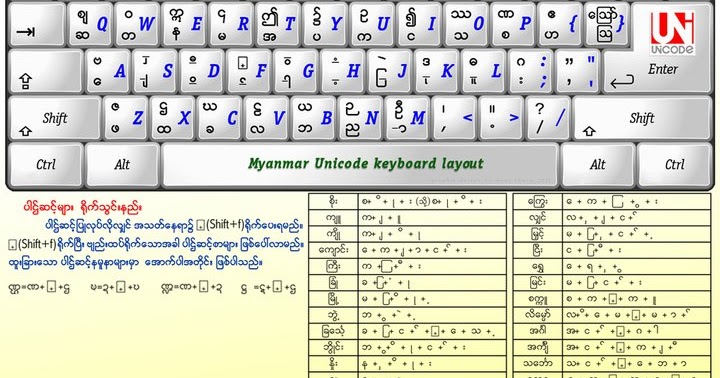Click the Tab key with arrow symbol
The width and height of the screenshot is (720, 378).
click(x=37, y=24)
